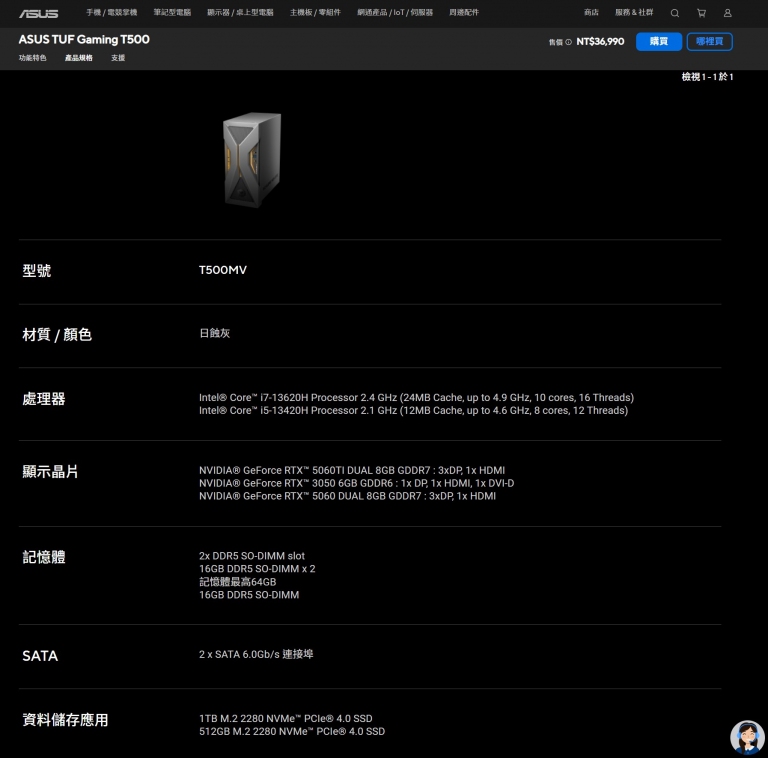Switch to the 支援 tab

coord(118,59)
